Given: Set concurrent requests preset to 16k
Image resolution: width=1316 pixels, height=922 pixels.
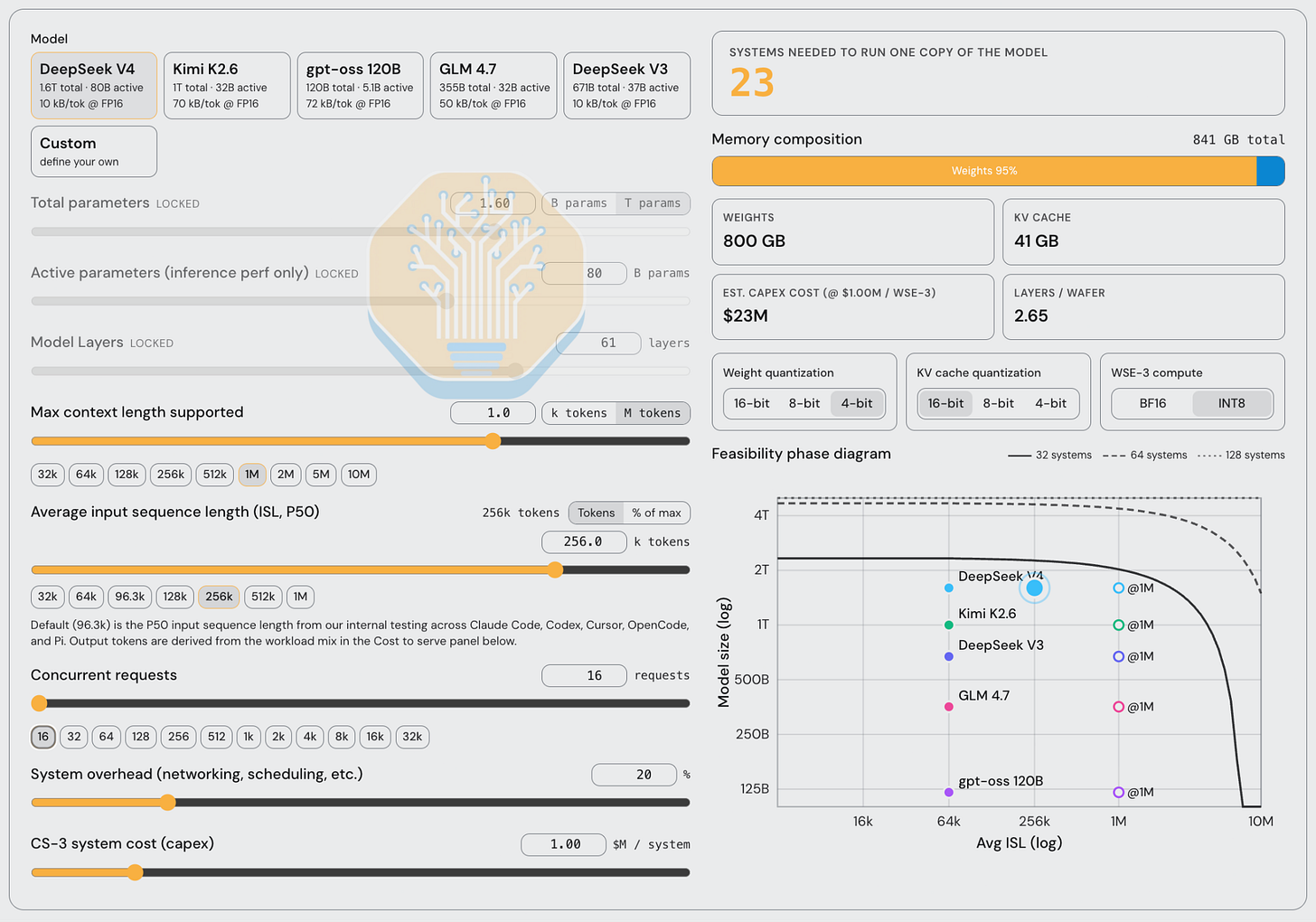Looking at the screenshot, I should pos(375,737).
